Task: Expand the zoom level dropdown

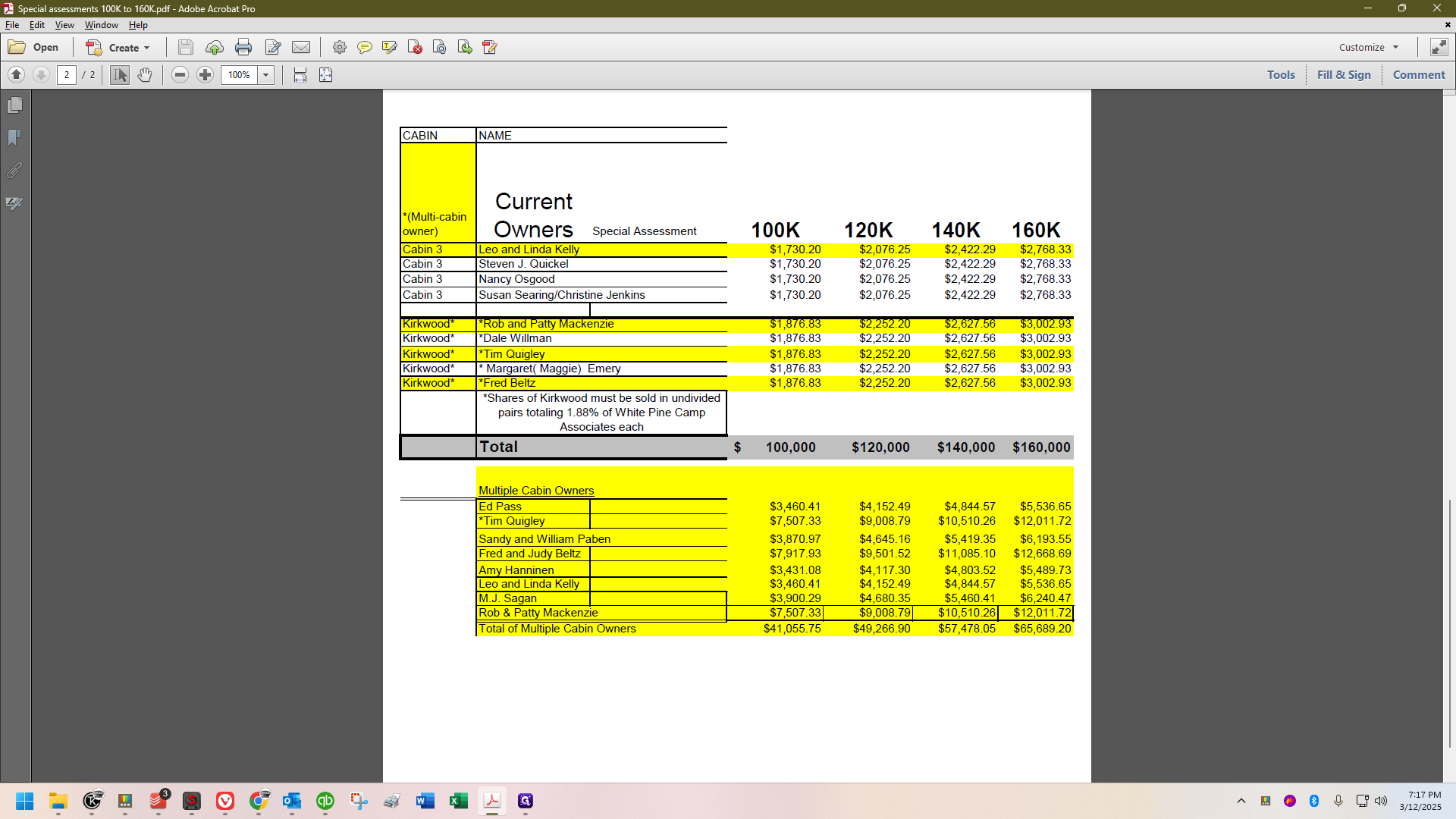Action: pos(265,75)
